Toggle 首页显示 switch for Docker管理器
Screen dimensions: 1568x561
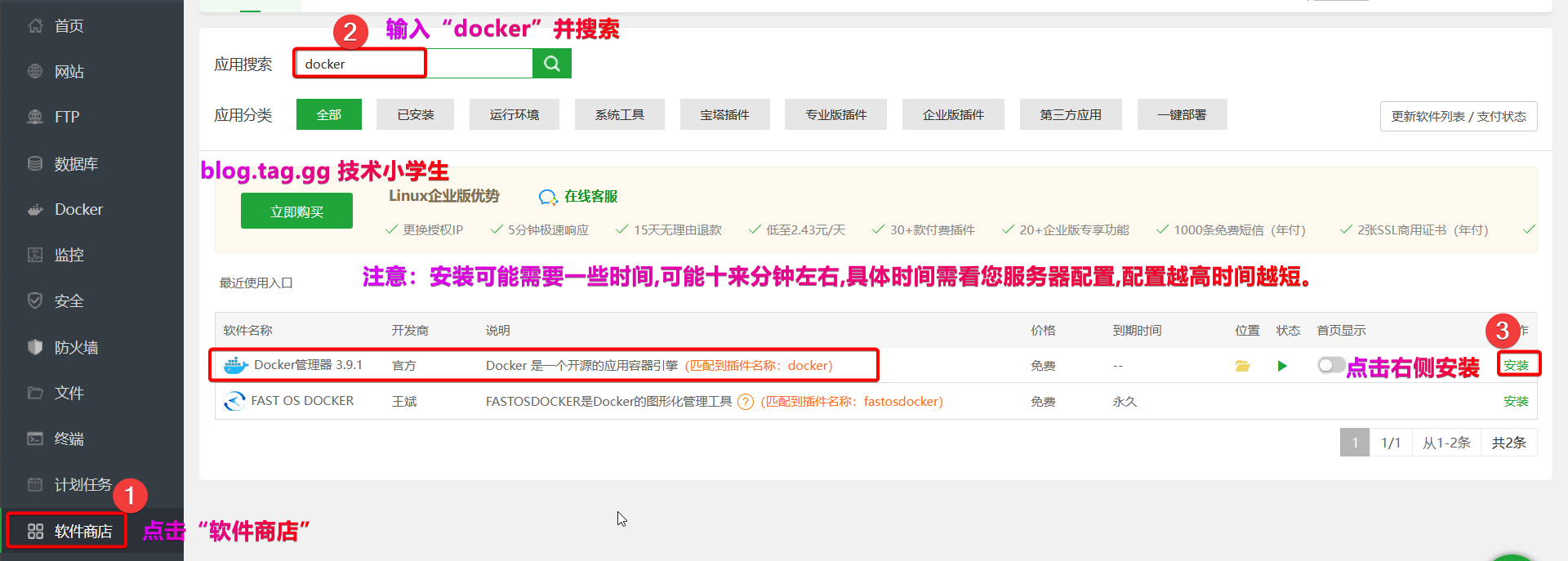click(x=1330, y=365)
